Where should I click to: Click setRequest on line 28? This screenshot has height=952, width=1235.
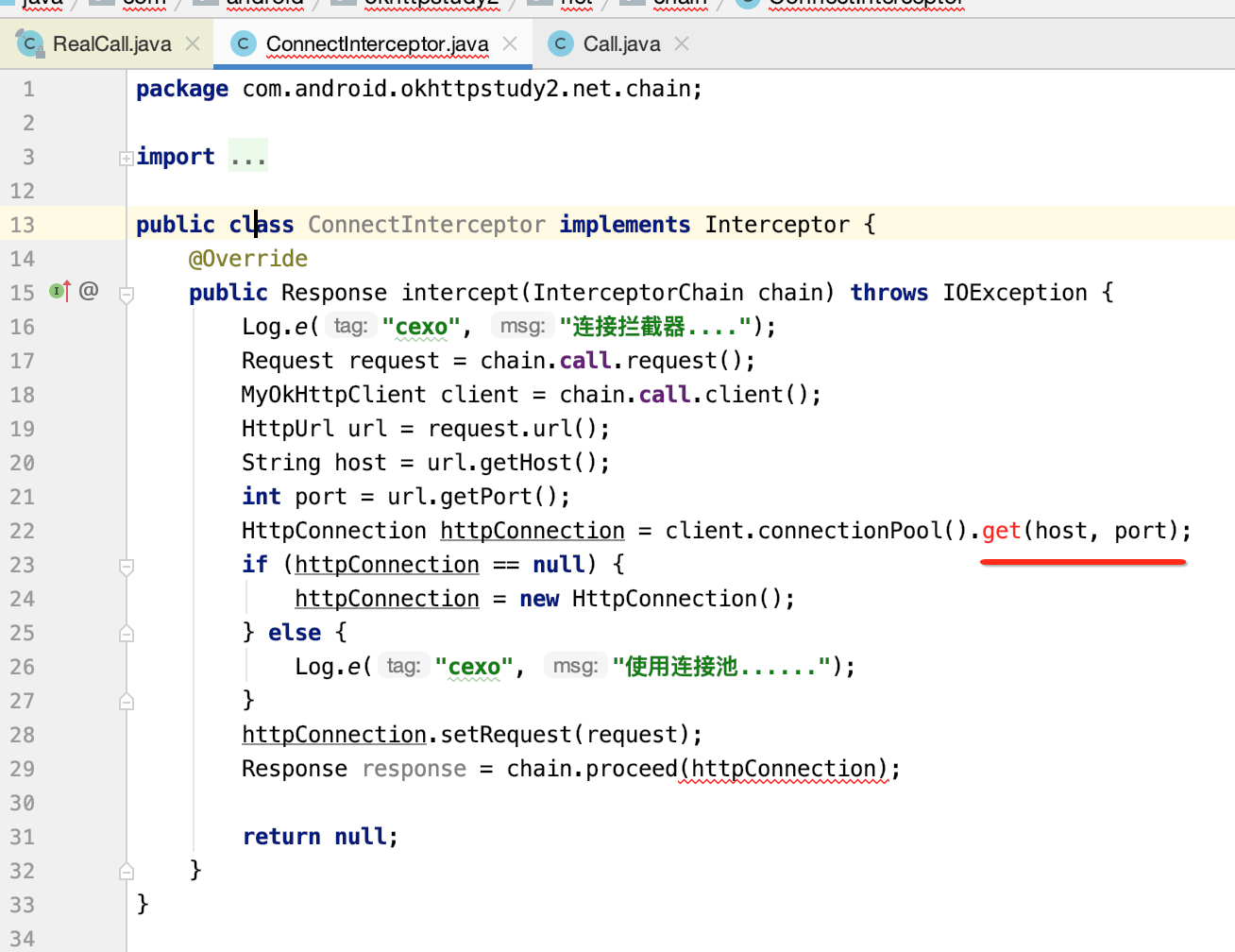tap(506, 735)
